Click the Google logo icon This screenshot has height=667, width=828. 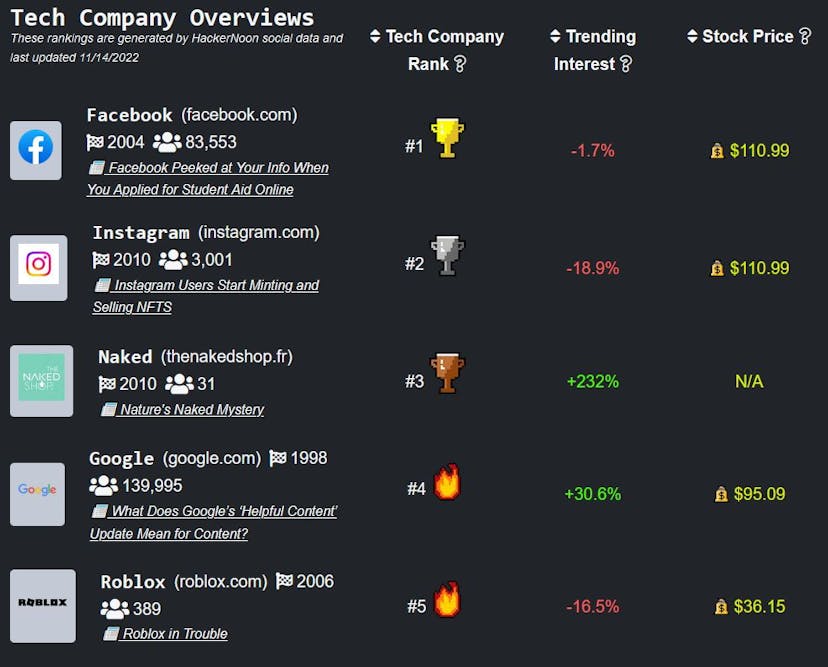click(x=37, y=493)
